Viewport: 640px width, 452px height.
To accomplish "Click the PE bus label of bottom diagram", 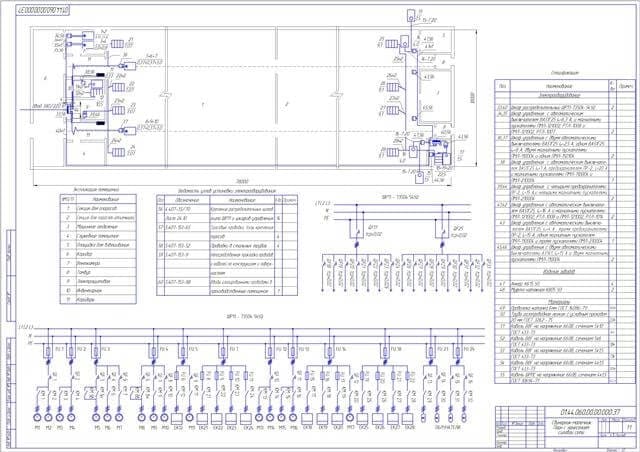I will (30, 343).
